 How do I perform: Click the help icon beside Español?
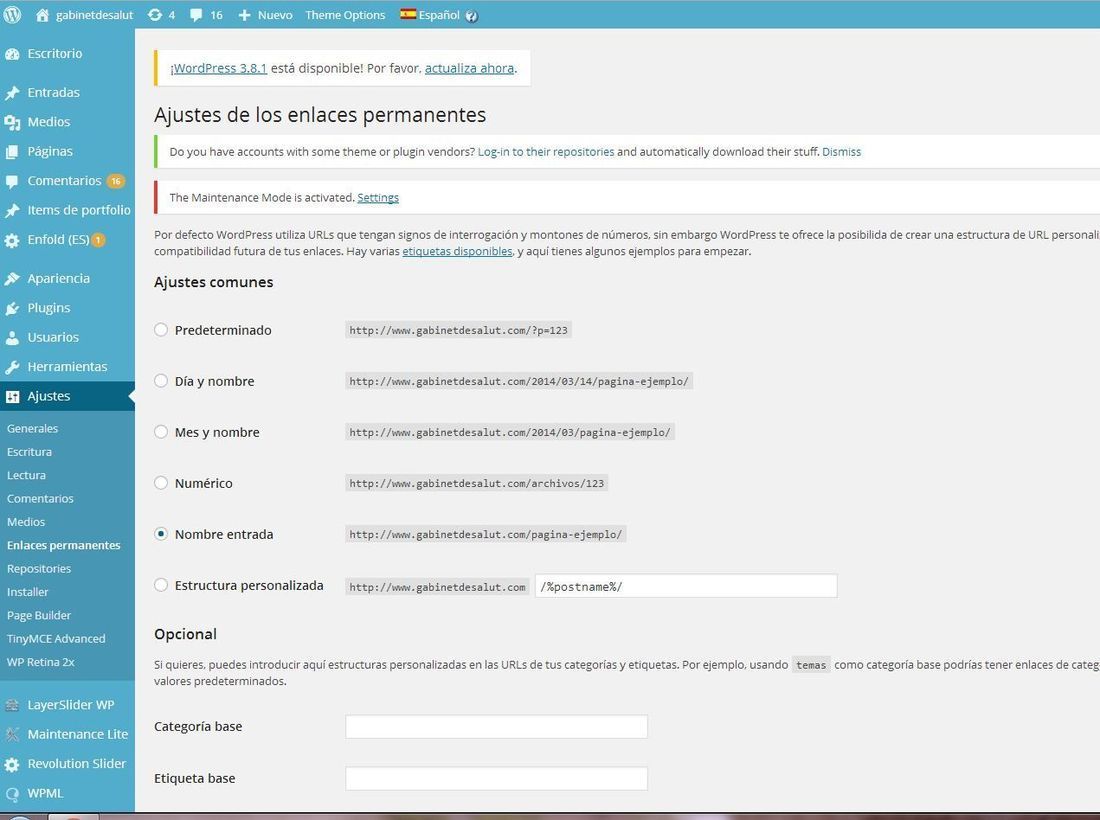coord(471,16)
